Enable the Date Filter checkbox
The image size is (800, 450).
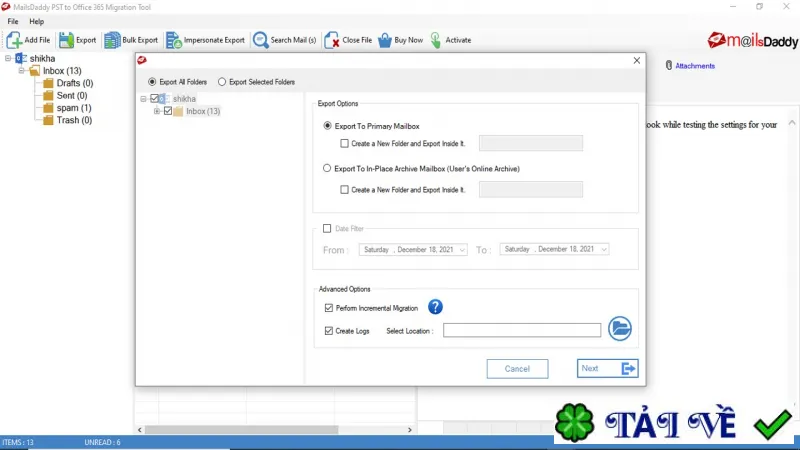pyautogui.click(x=327, y=228)
